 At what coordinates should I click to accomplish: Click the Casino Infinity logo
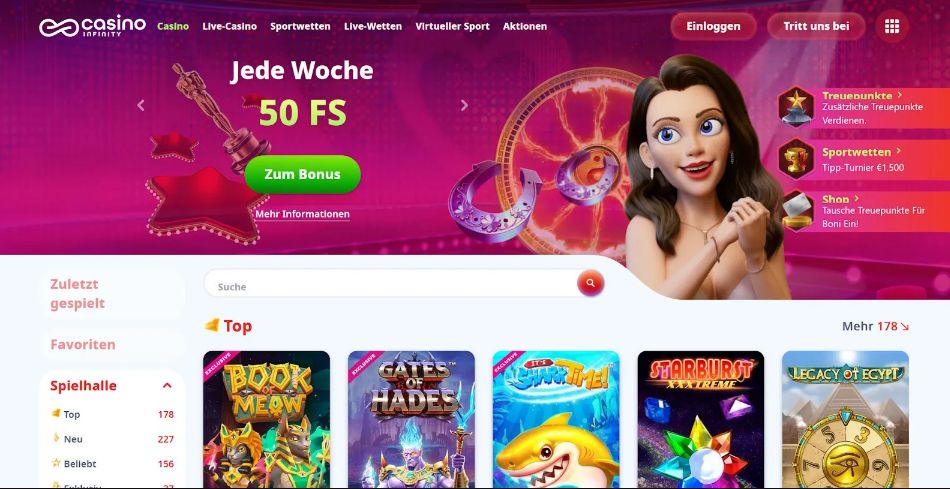92,26
